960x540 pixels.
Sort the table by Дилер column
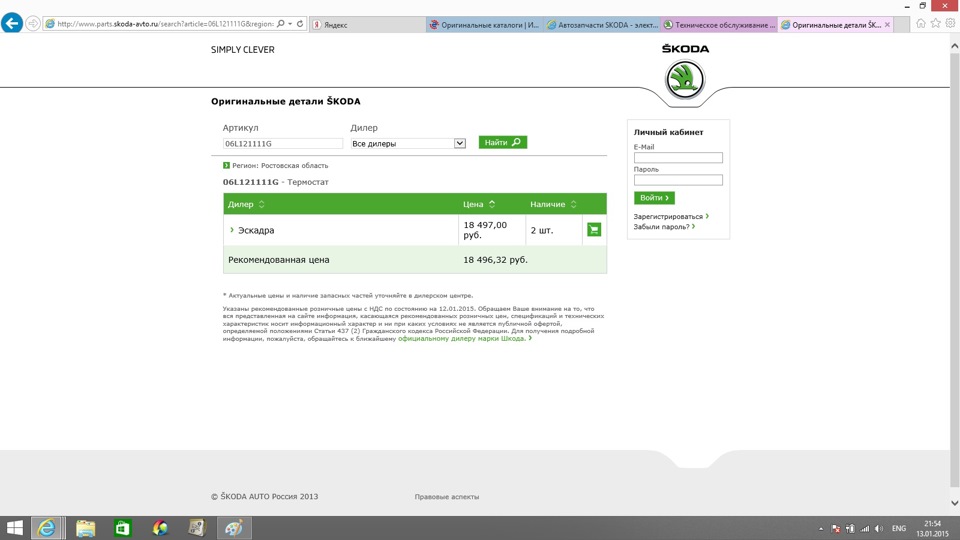[x=246, y=204]
